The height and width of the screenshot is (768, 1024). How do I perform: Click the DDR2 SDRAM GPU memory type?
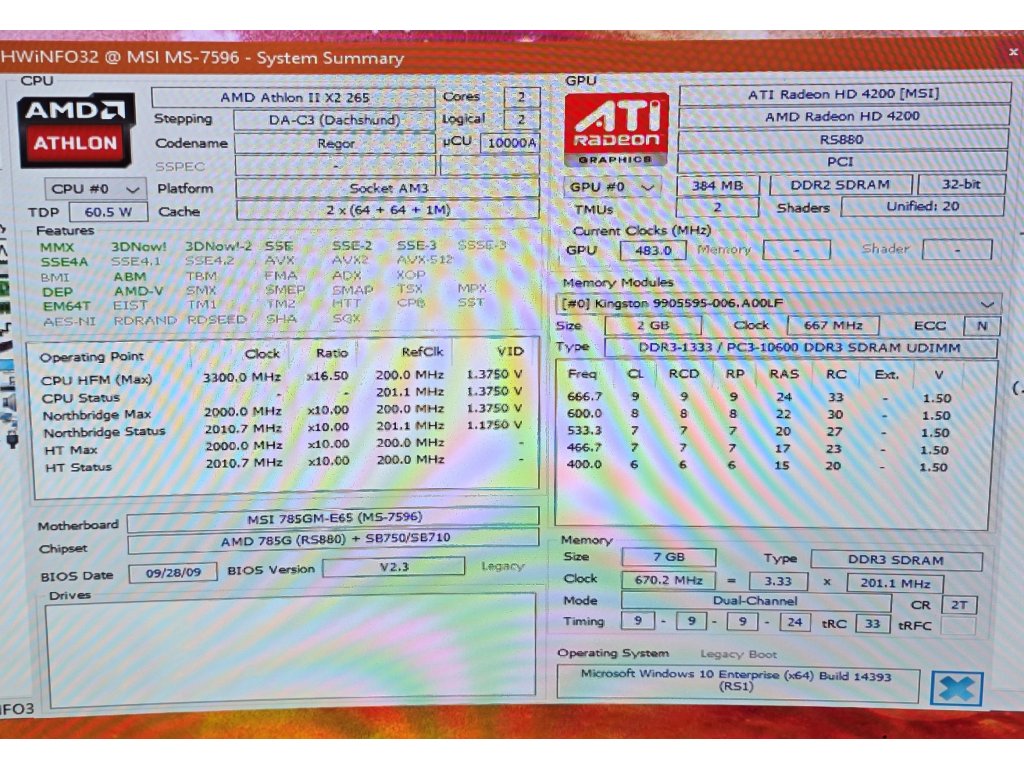(840, 185)
